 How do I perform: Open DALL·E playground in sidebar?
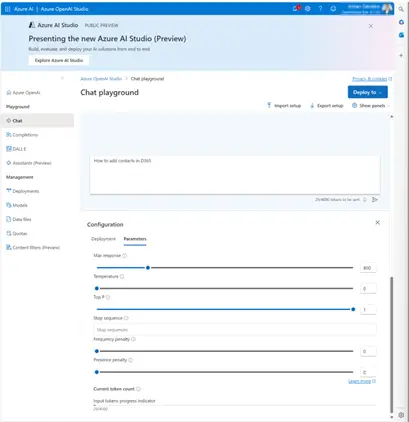point(16,149)
